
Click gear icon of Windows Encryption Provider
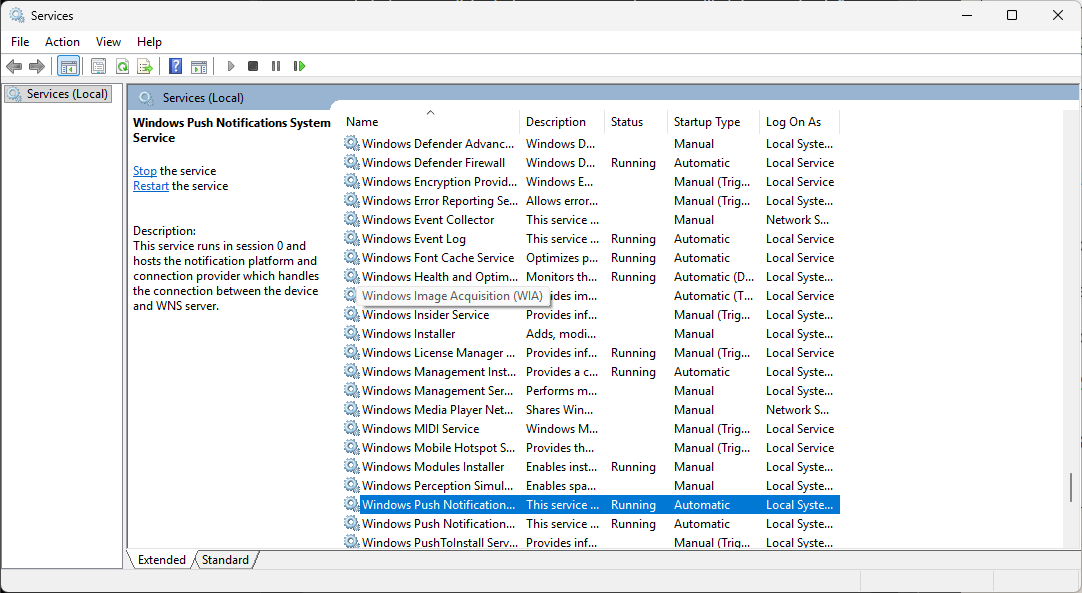352,181
